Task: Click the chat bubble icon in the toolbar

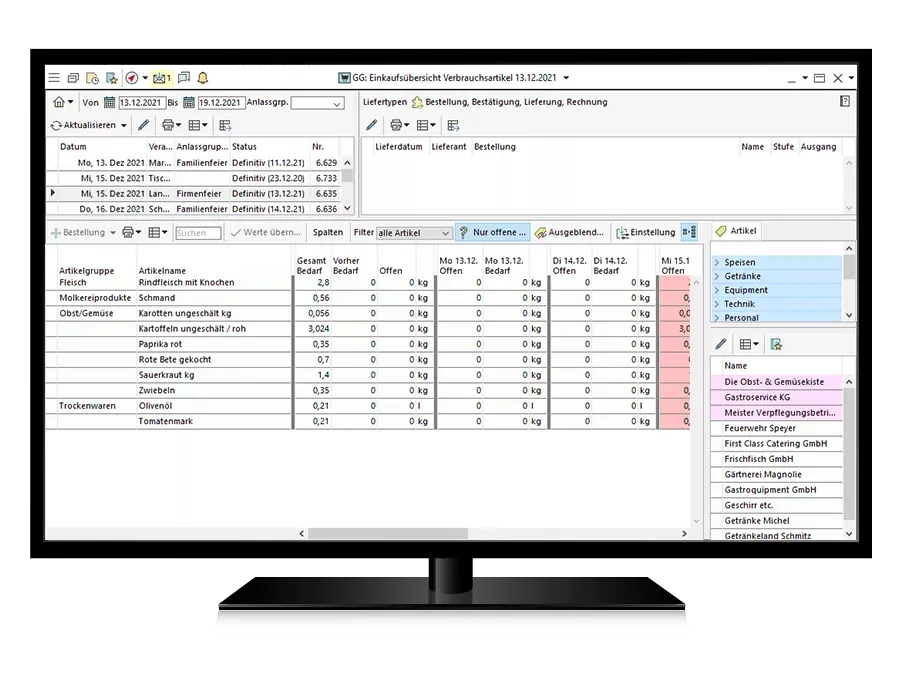Action: [184, 76]
